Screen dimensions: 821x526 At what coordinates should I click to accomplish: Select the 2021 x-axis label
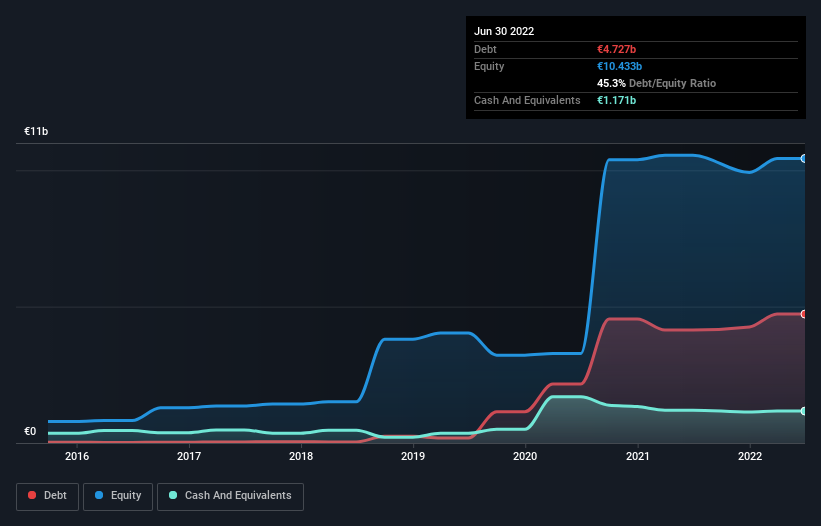coord(638,456)
